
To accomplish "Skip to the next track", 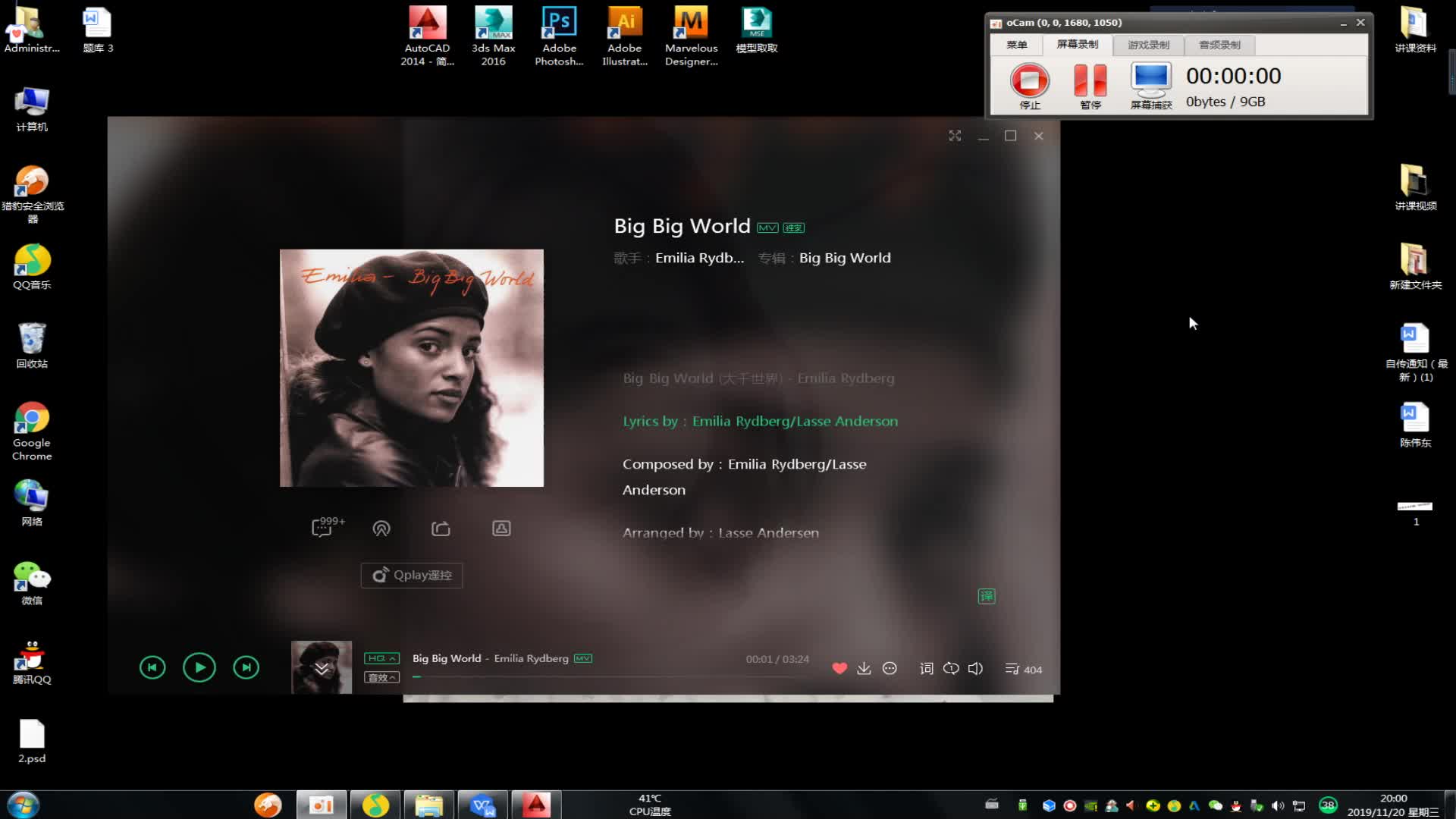I will [x=246, y=667].
